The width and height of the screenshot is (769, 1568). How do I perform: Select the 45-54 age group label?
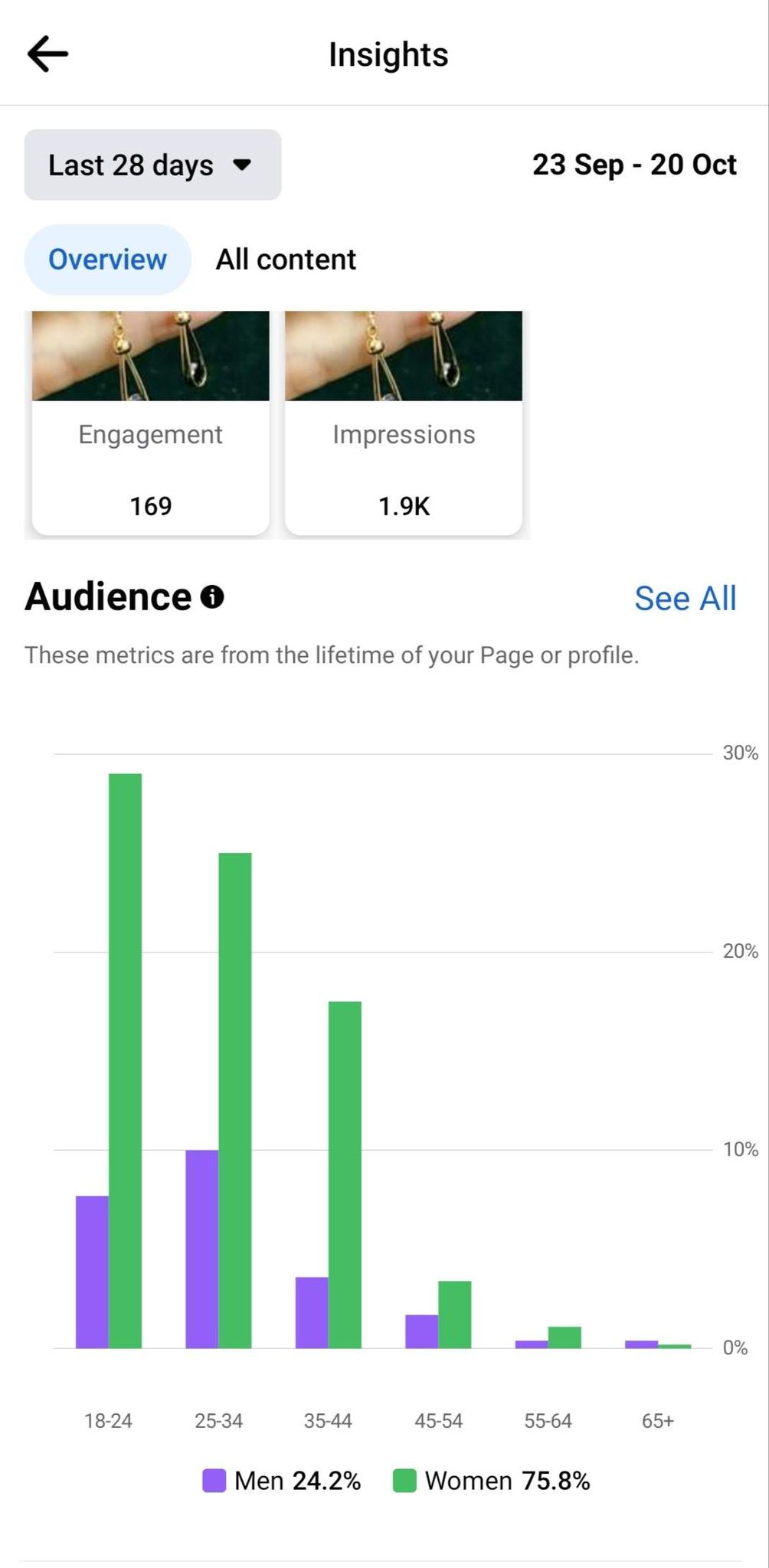[x=438, y=1421]
